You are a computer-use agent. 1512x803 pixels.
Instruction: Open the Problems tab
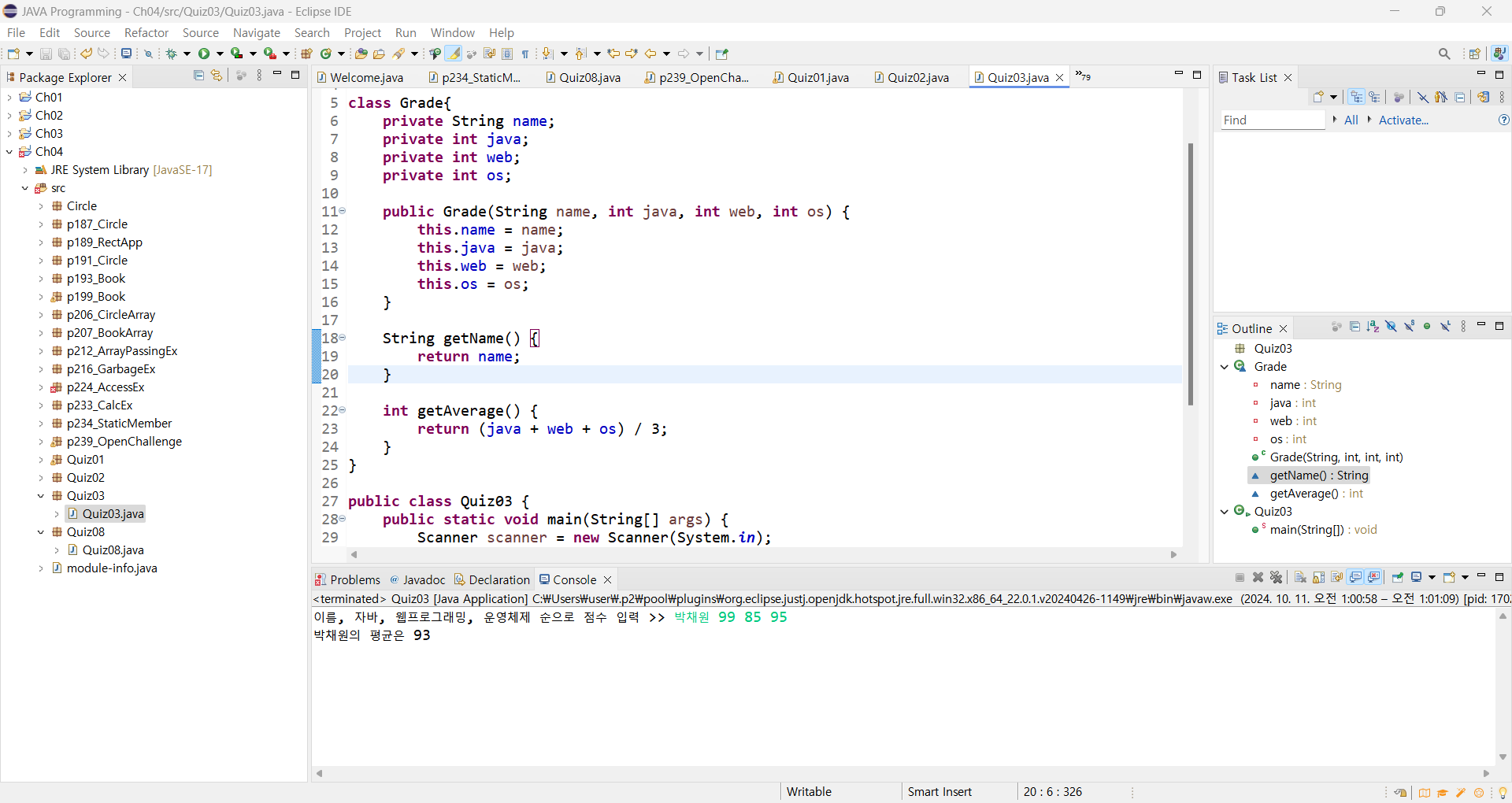point(347,579)
